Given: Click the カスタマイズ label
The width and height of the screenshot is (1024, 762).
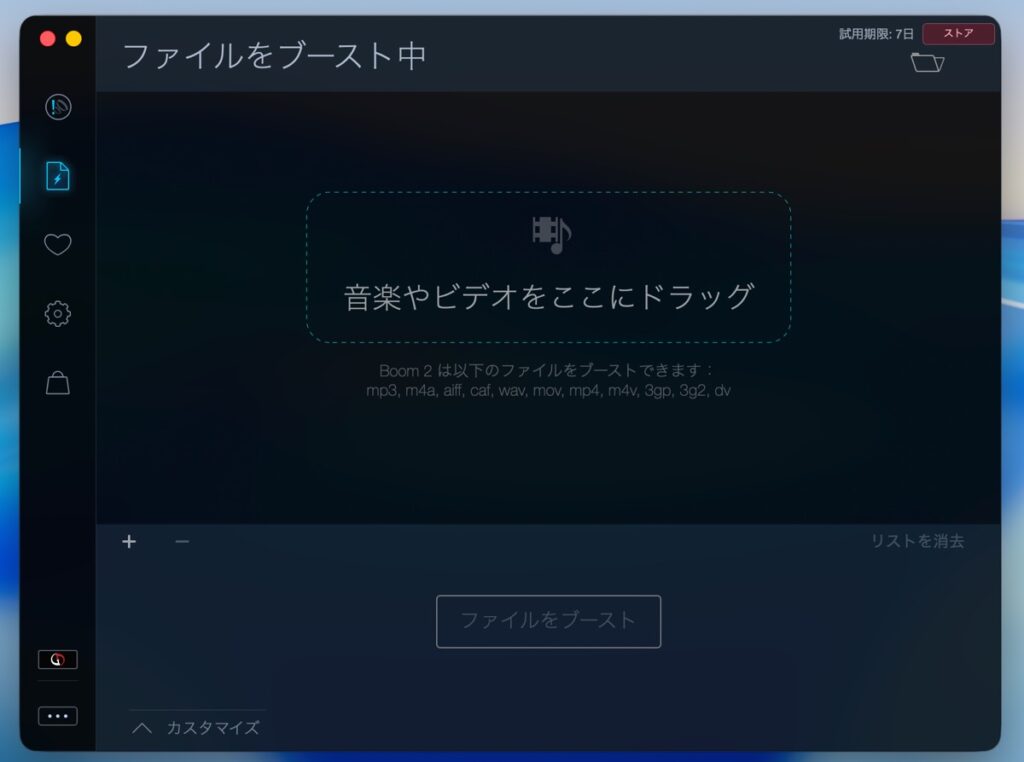Looking at the screenshot, I should [213, 728].
